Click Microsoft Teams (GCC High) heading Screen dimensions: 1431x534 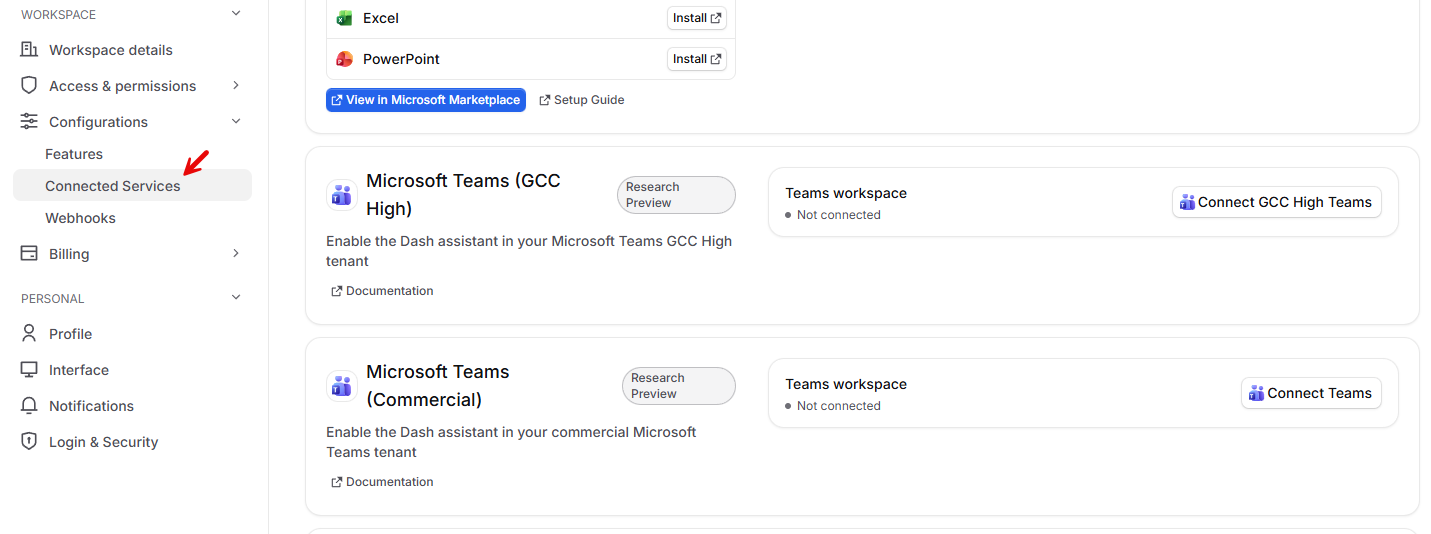tap(463, 194)
